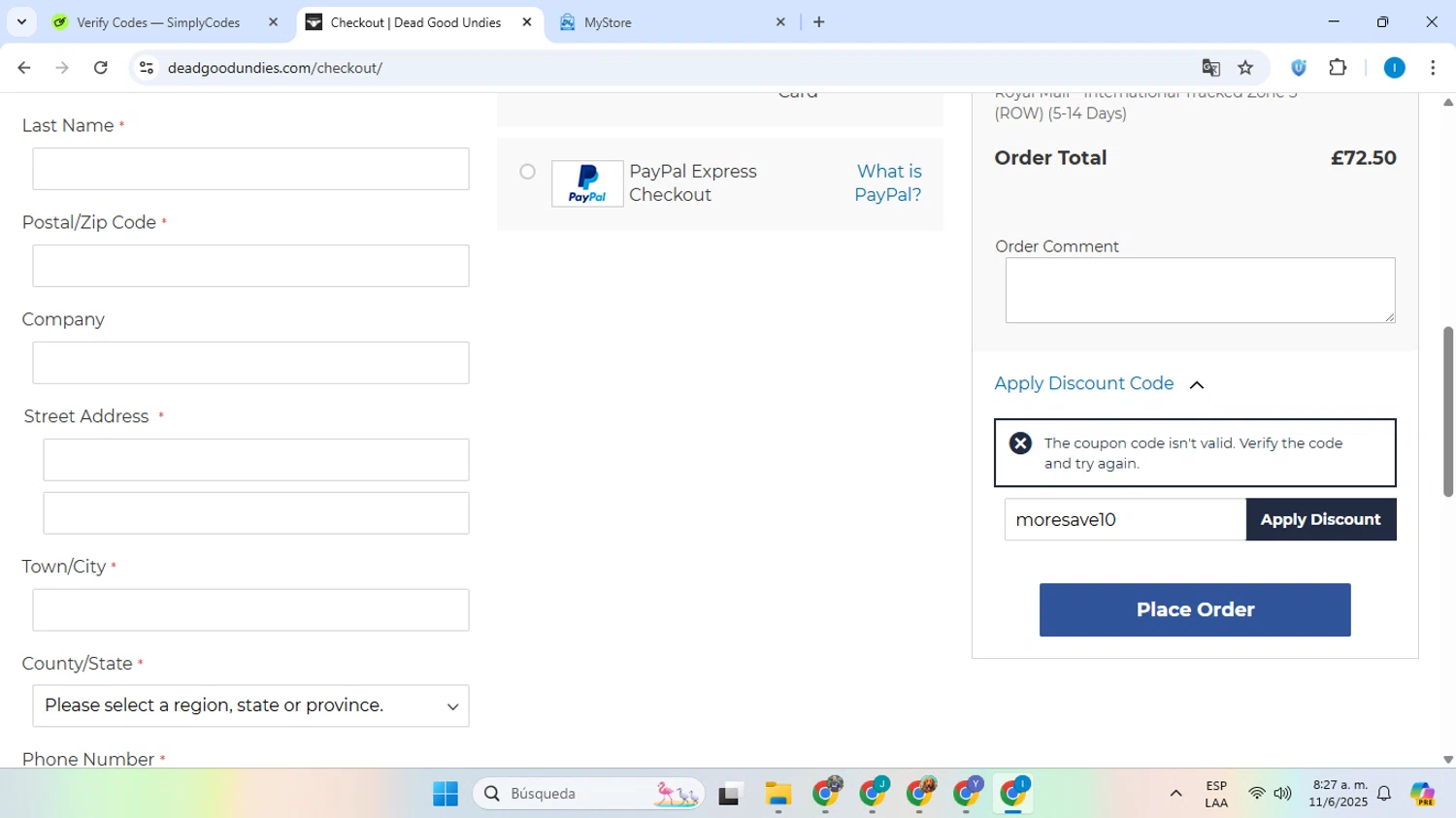Expand the County/State region dropdown

[x=250, y=705]
